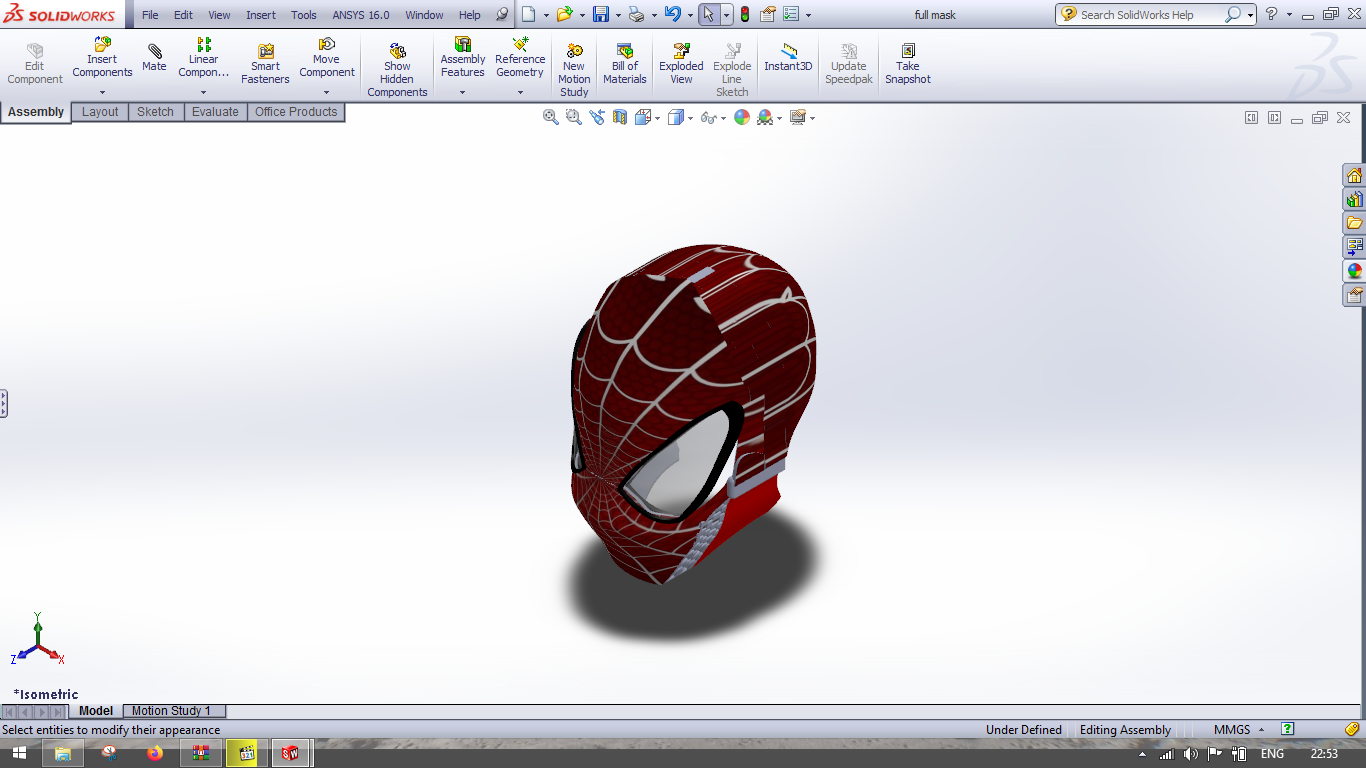The image size is (1366, 768).
Task: Create a new document
Action: click(528, 14)
